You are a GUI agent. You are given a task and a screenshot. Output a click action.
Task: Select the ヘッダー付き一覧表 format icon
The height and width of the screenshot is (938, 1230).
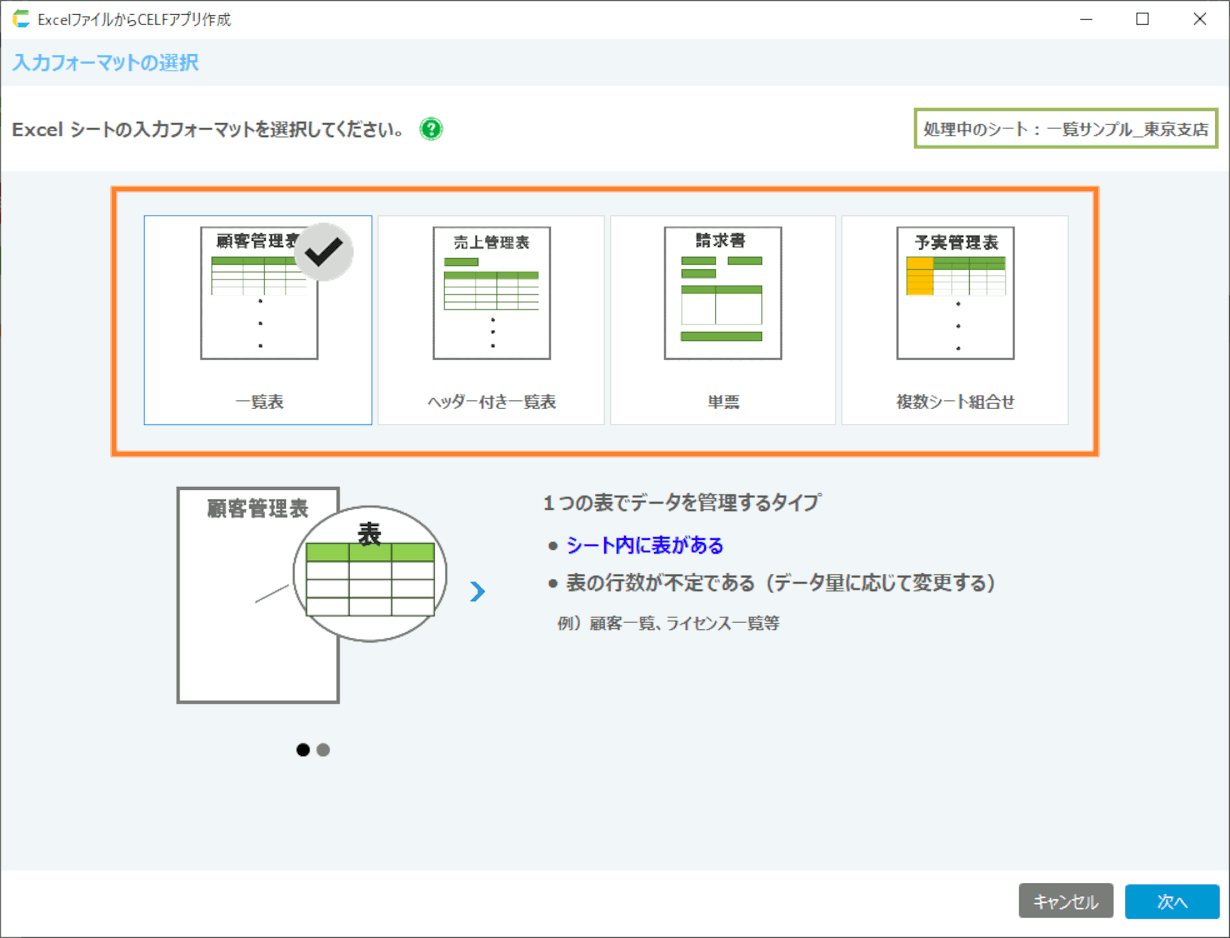click(491, 293)
